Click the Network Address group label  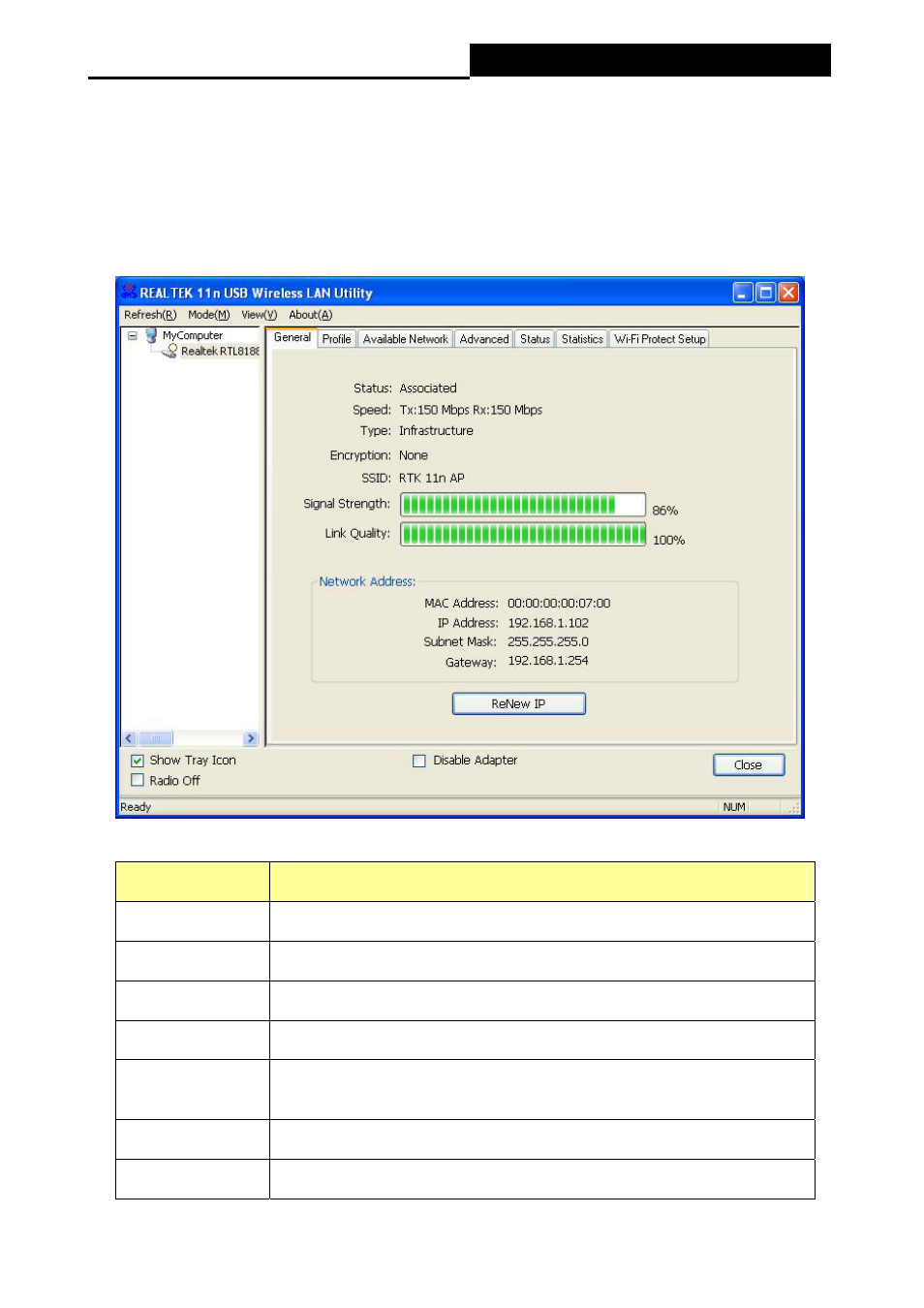(367, 581)
